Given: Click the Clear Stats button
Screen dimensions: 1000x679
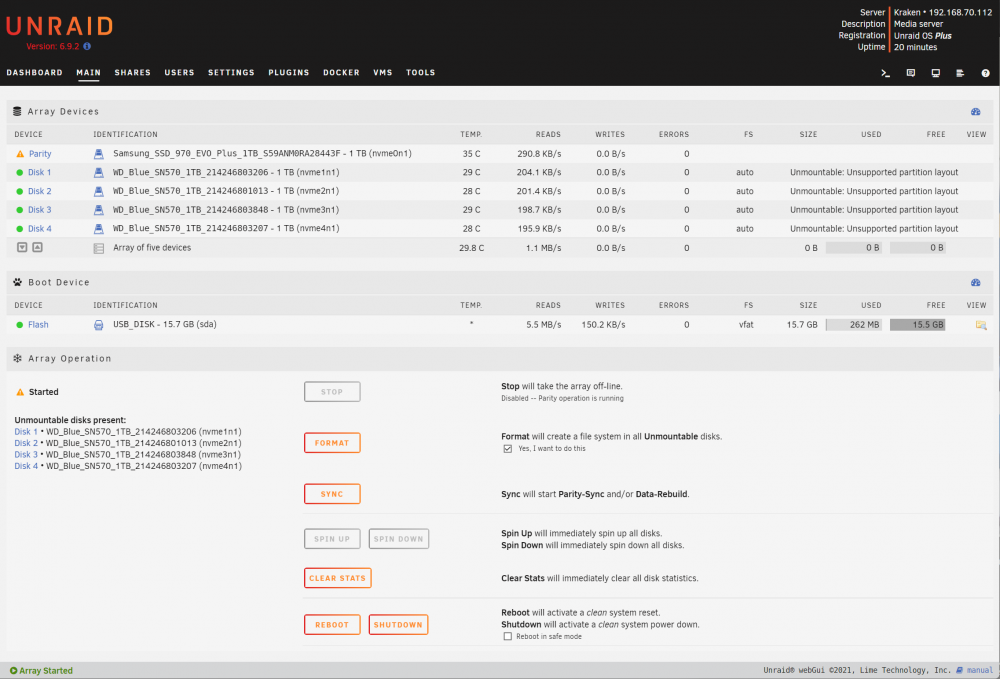Looking at the screenshot, I should point(337,578).
